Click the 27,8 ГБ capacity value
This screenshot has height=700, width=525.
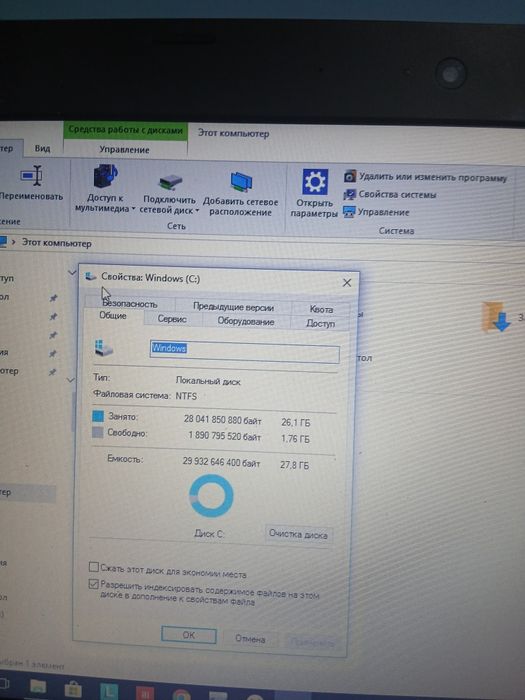click(x=294, y=465)
